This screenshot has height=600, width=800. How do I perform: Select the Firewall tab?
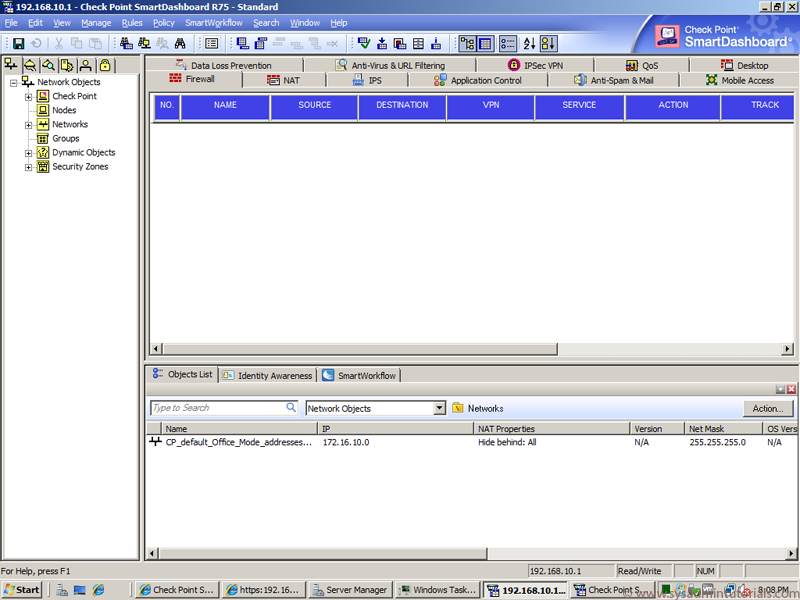[192, 79]
